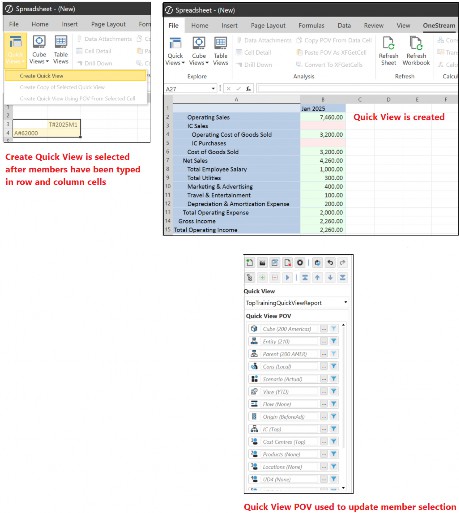
Task: Open the Quick Views dropdown in right ribbon
Action: (x=175, y=51)
